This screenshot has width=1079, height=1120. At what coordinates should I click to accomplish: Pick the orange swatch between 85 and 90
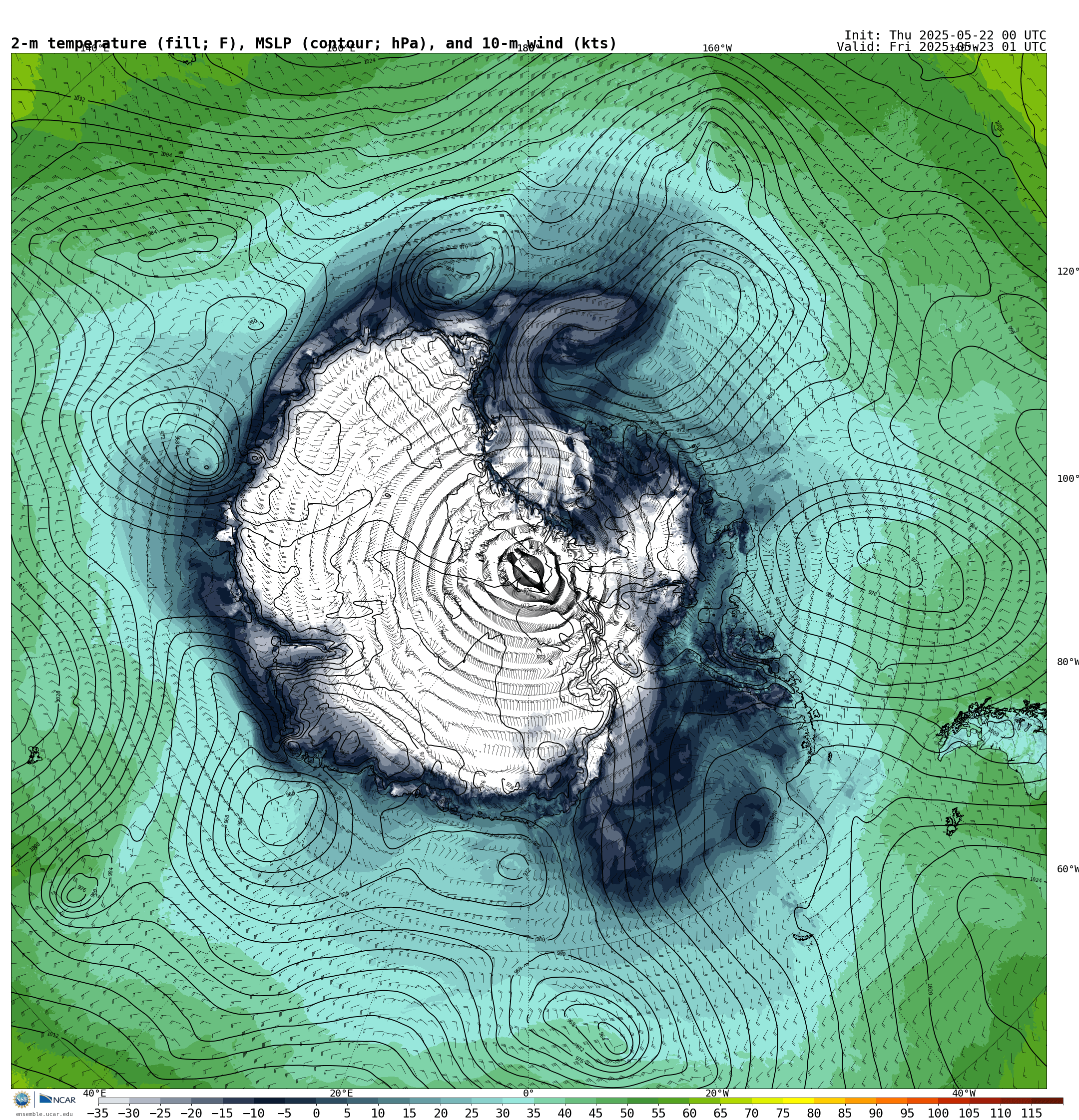[x=860, y=1101]
